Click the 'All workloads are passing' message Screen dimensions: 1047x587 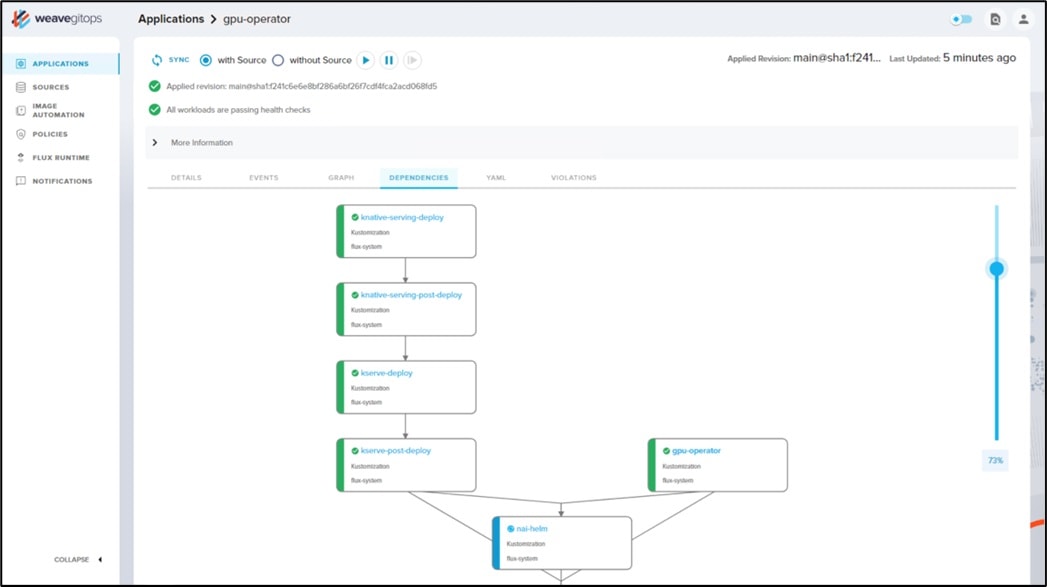pyautogui.click(x=238, y=110)
